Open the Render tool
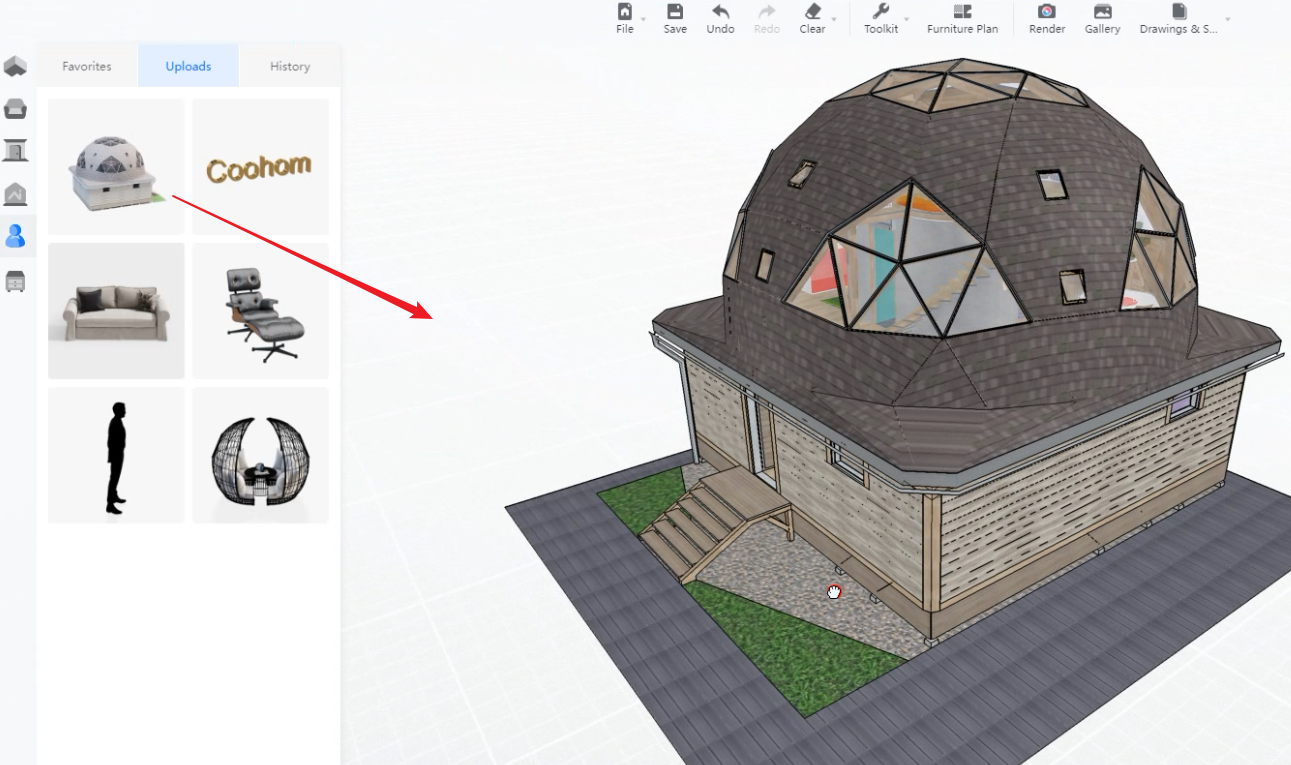Screen dimensions: 1291x765 1046,18
